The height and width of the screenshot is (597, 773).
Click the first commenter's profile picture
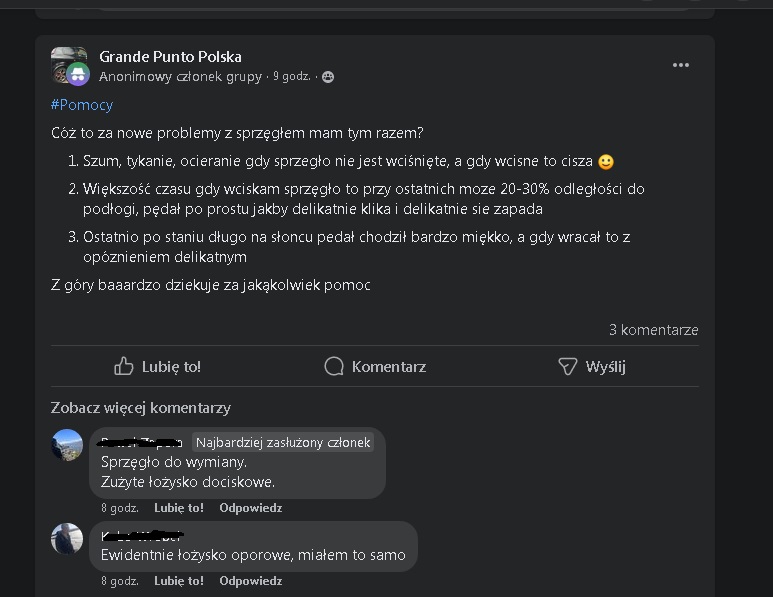(67, 445)
